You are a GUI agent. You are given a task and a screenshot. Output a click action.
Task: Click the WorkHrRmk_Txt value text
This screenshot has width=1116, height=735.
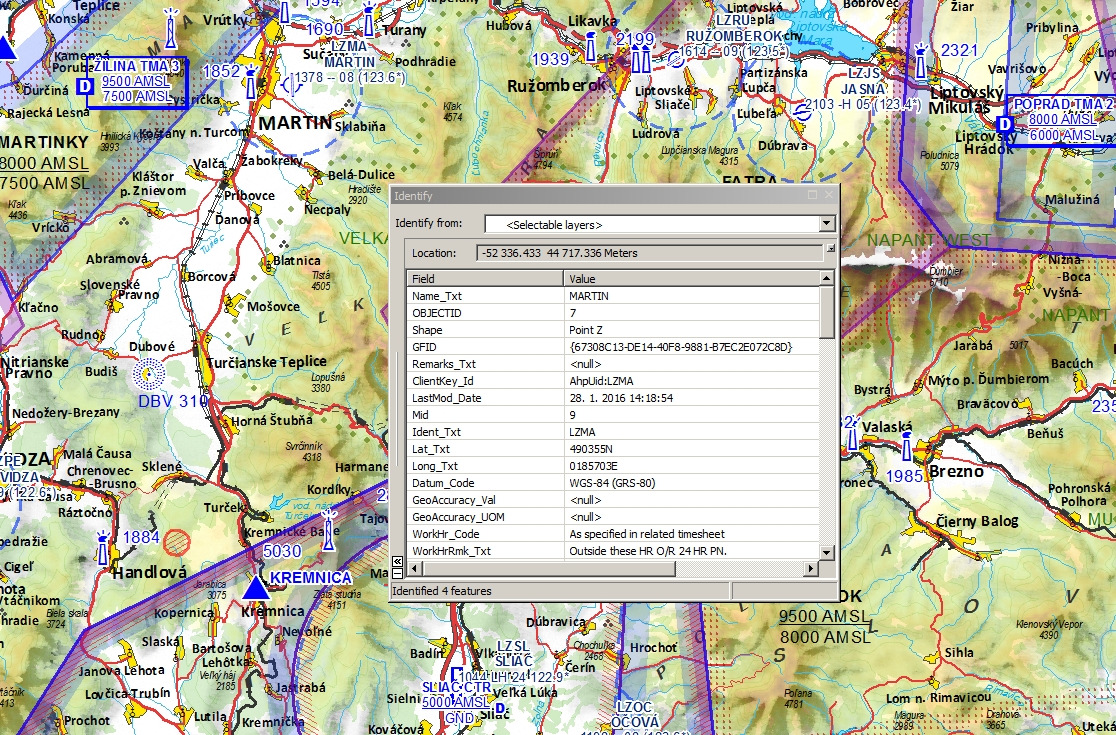point(648,552)
